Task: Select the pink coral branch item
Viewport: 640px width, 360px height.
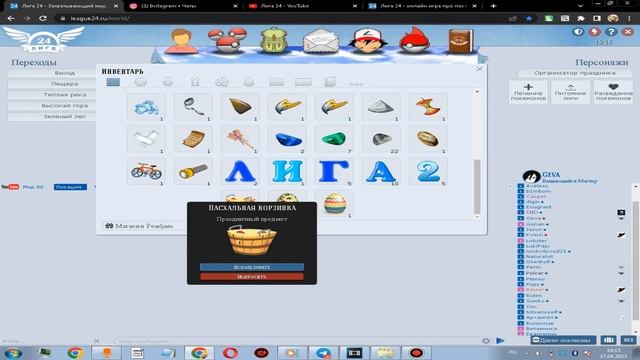Action: pyautogui.click(x=240, y=139)
